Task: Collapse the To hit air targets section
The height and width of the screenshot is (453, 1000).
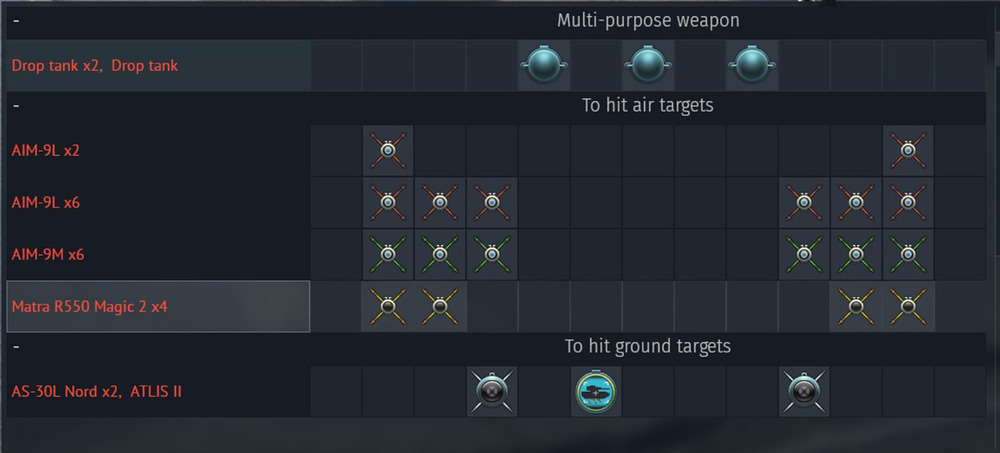Action: [x=16, y=105]
